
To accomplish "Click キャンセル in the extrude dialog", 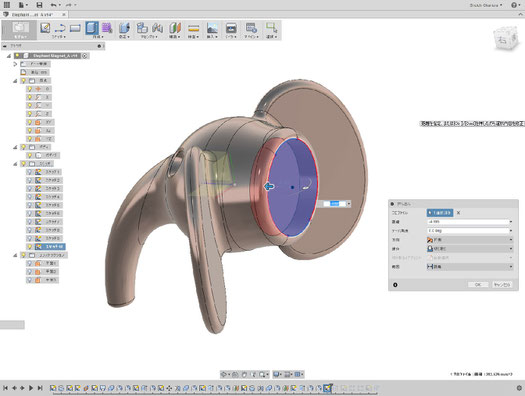I will [502, 285].
